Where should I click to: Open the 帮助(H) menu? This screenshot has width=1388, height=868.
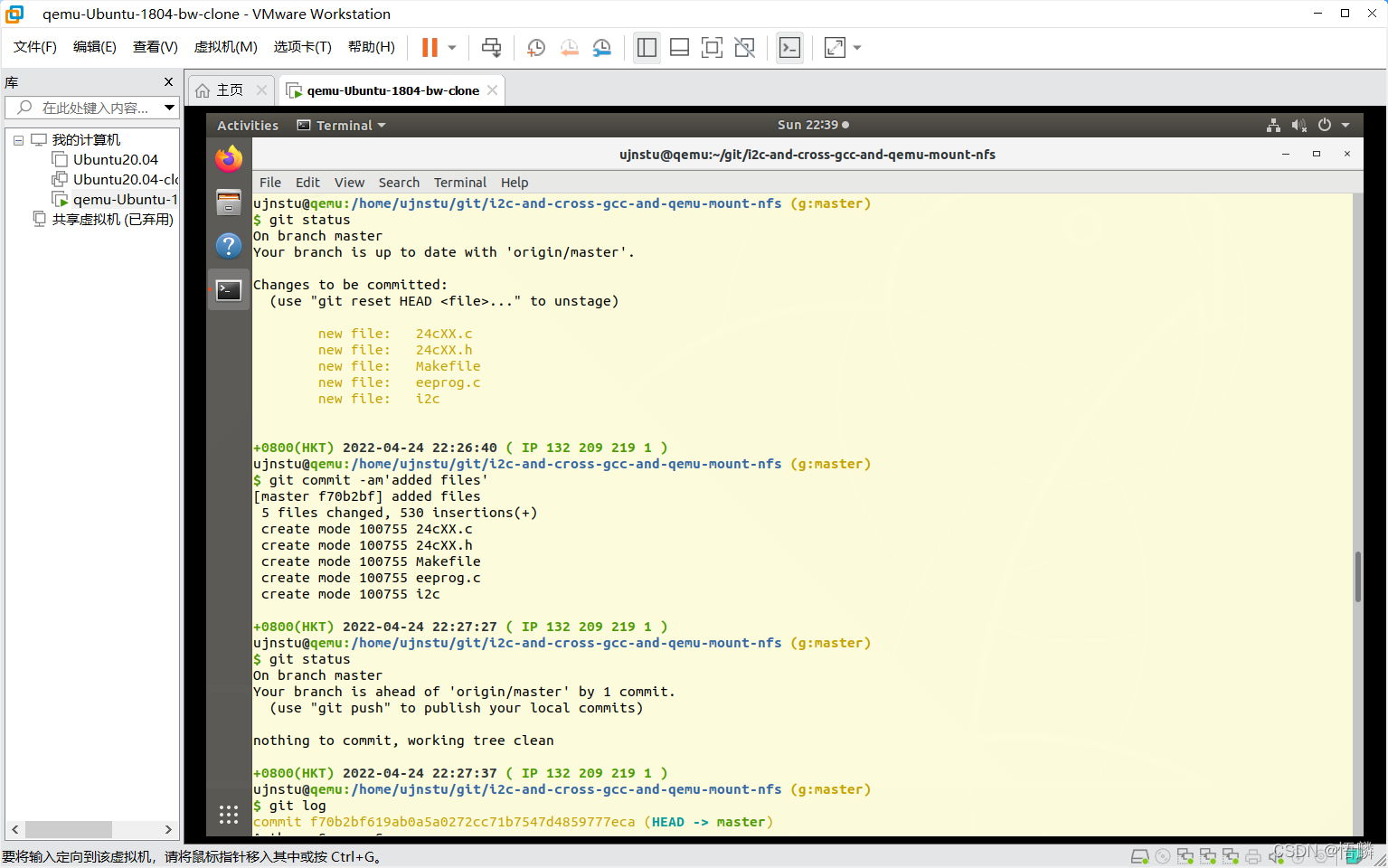[372, 46]
